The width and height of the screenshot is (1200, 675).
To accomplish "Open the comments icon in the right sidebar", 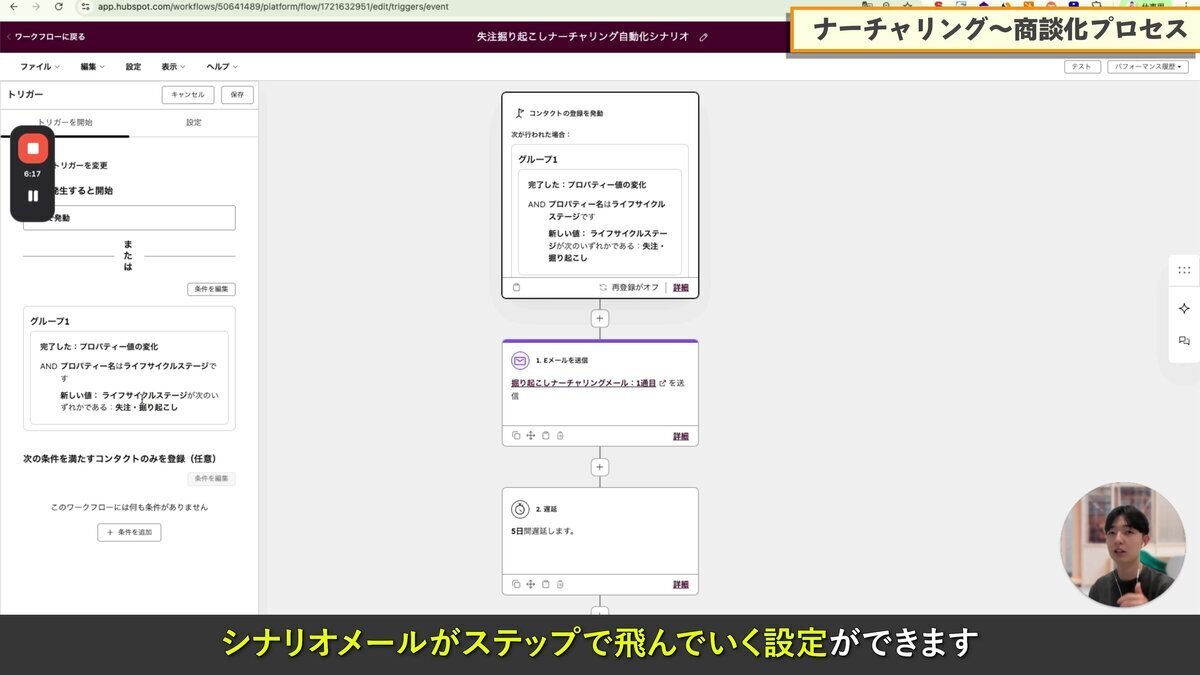I will point(1184,340).
